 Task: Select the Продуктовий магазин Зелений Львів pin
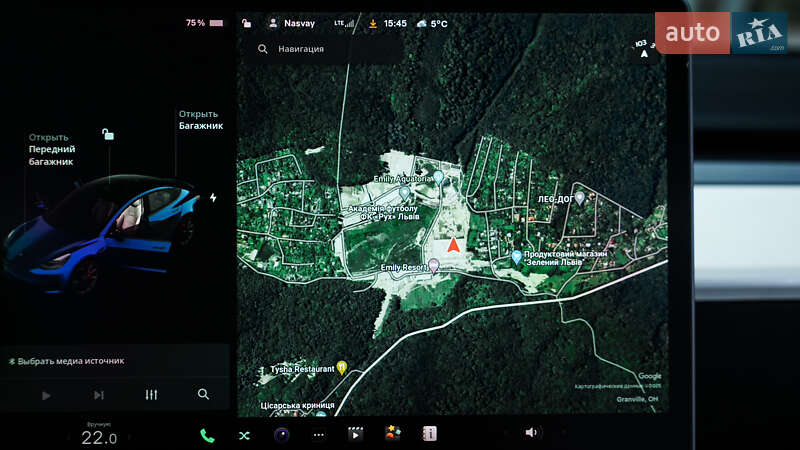tap(516, 257)
